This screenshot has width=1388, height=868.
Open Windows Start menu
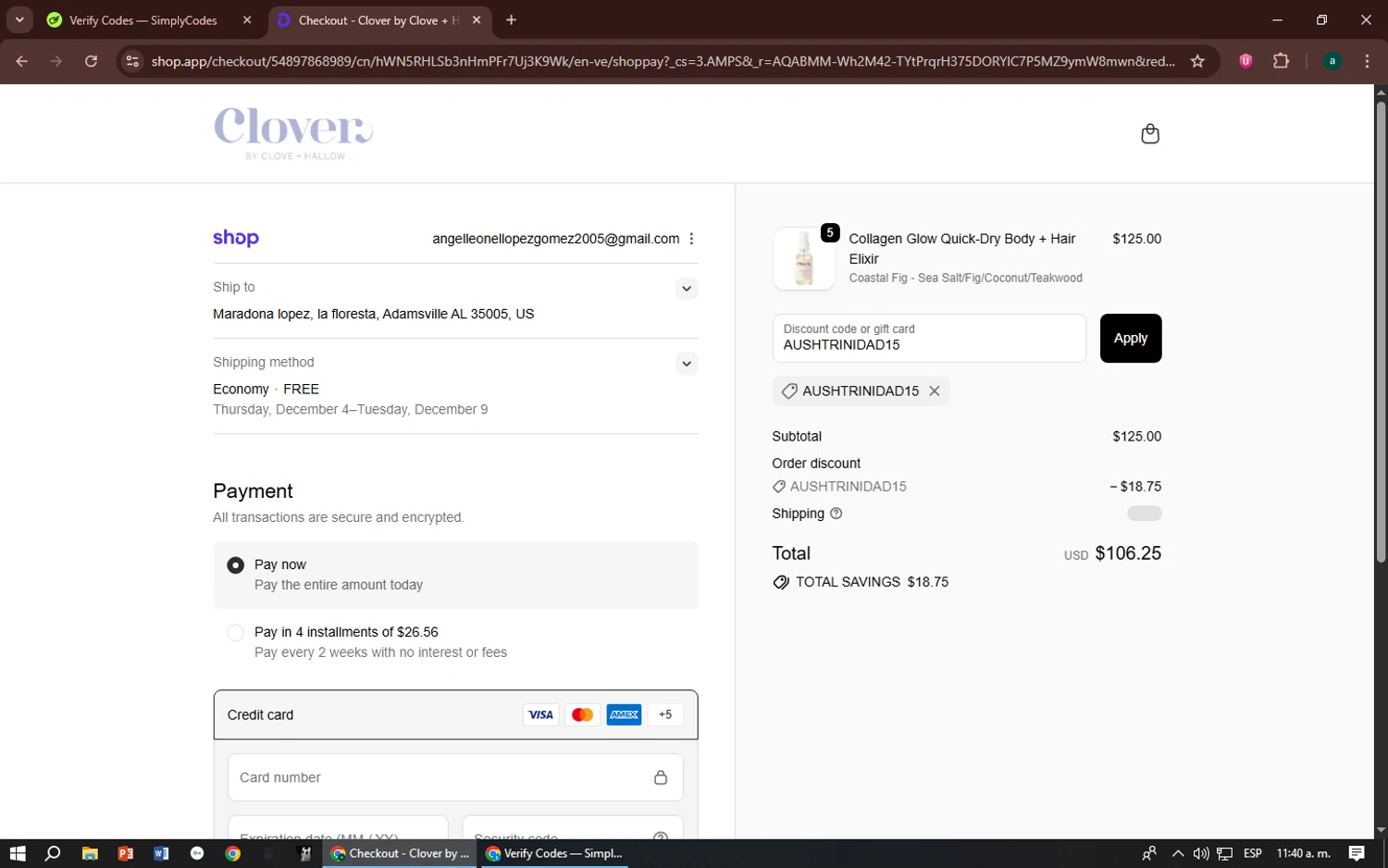tap(18, 853)
